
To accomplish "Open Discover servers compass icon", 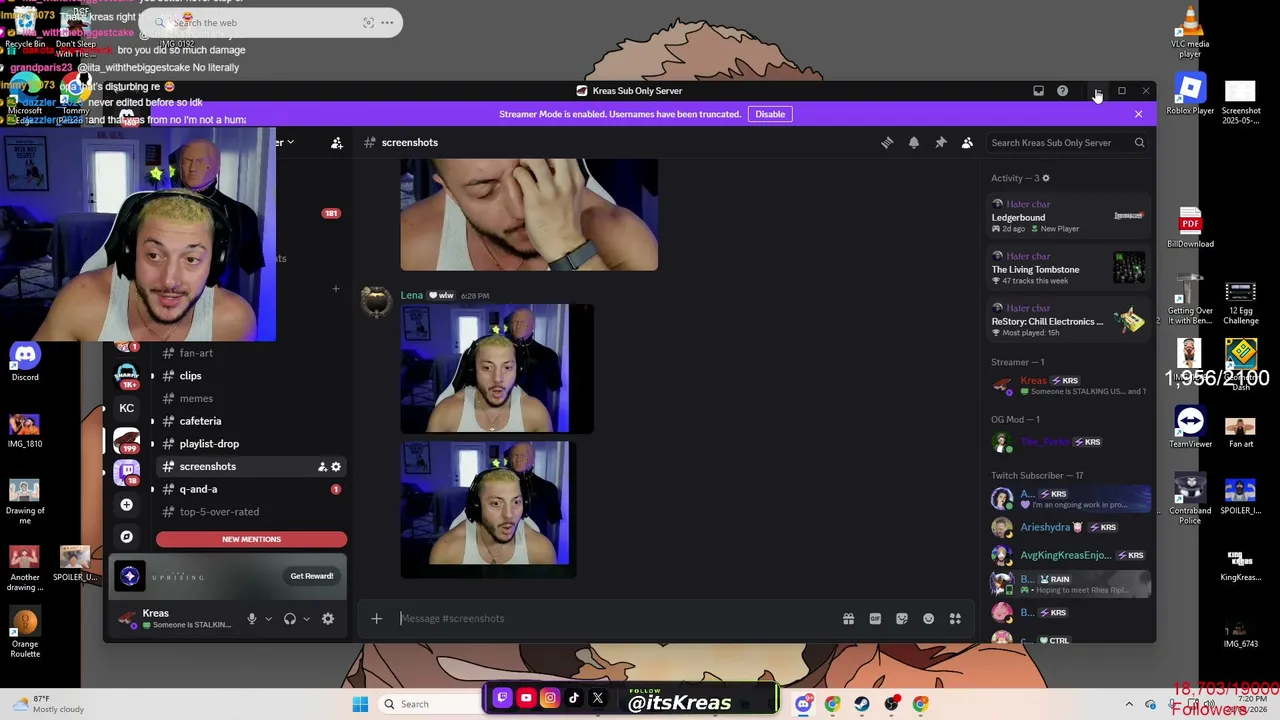I will [x=127, y=537].
